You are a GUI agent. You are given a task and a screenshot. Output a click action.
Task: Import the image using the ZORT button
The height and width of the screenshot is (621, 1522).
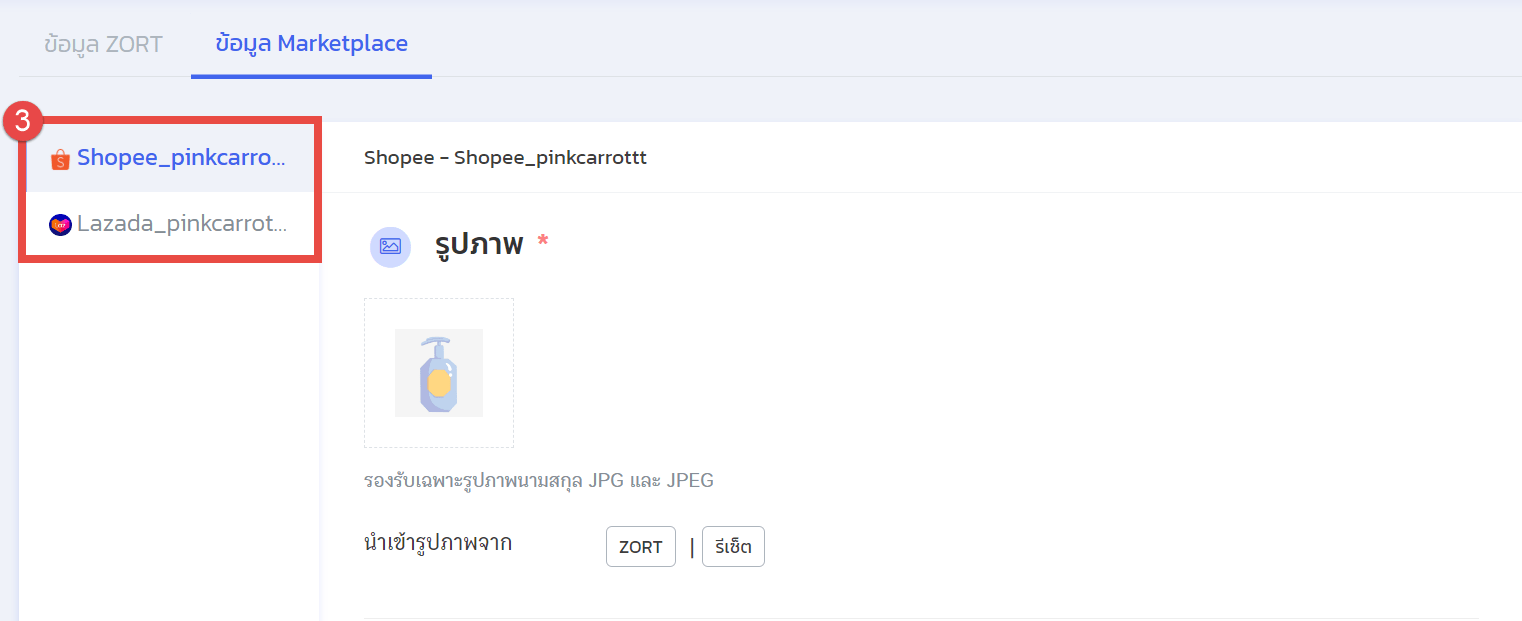(x=641, y=547)
